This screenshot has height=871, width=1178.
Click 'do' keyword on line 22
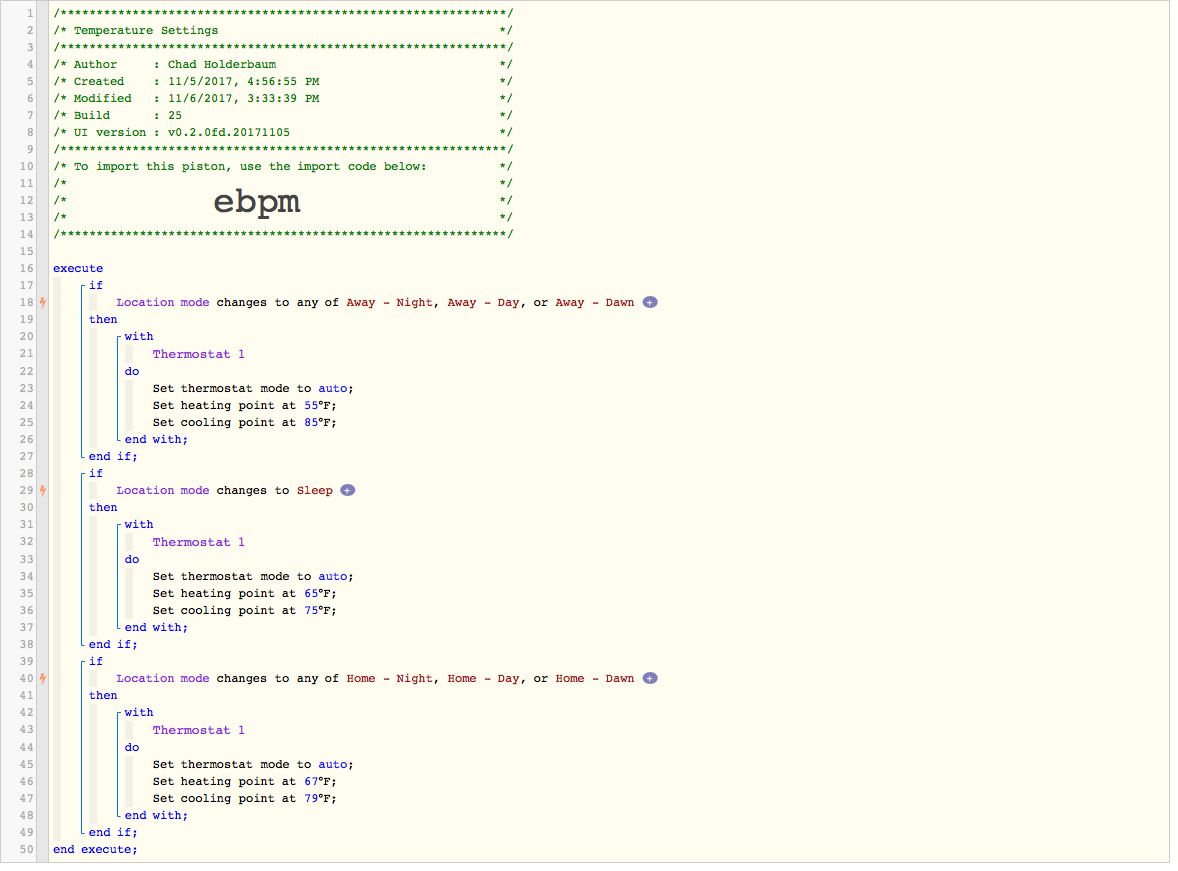click(132, 371)
